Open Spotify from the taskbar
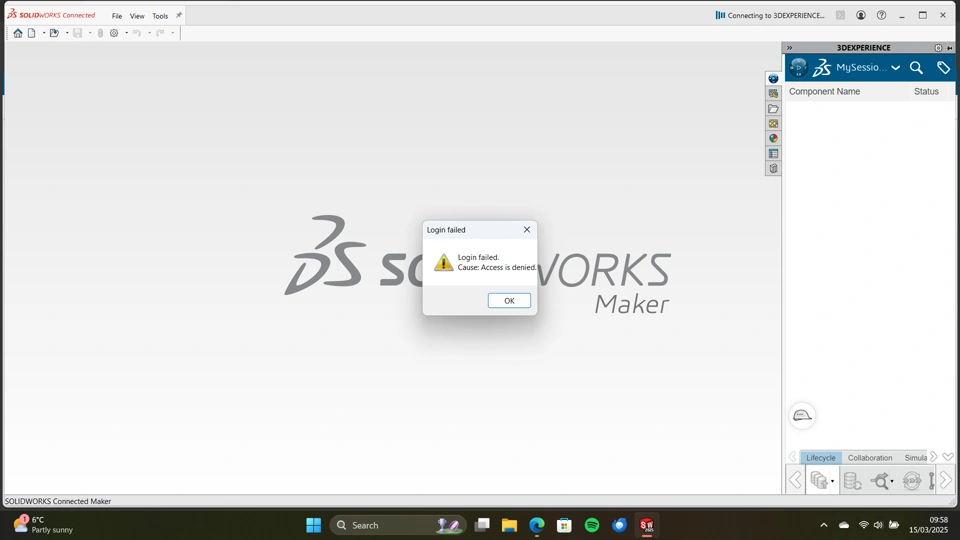 click(591, 525)
